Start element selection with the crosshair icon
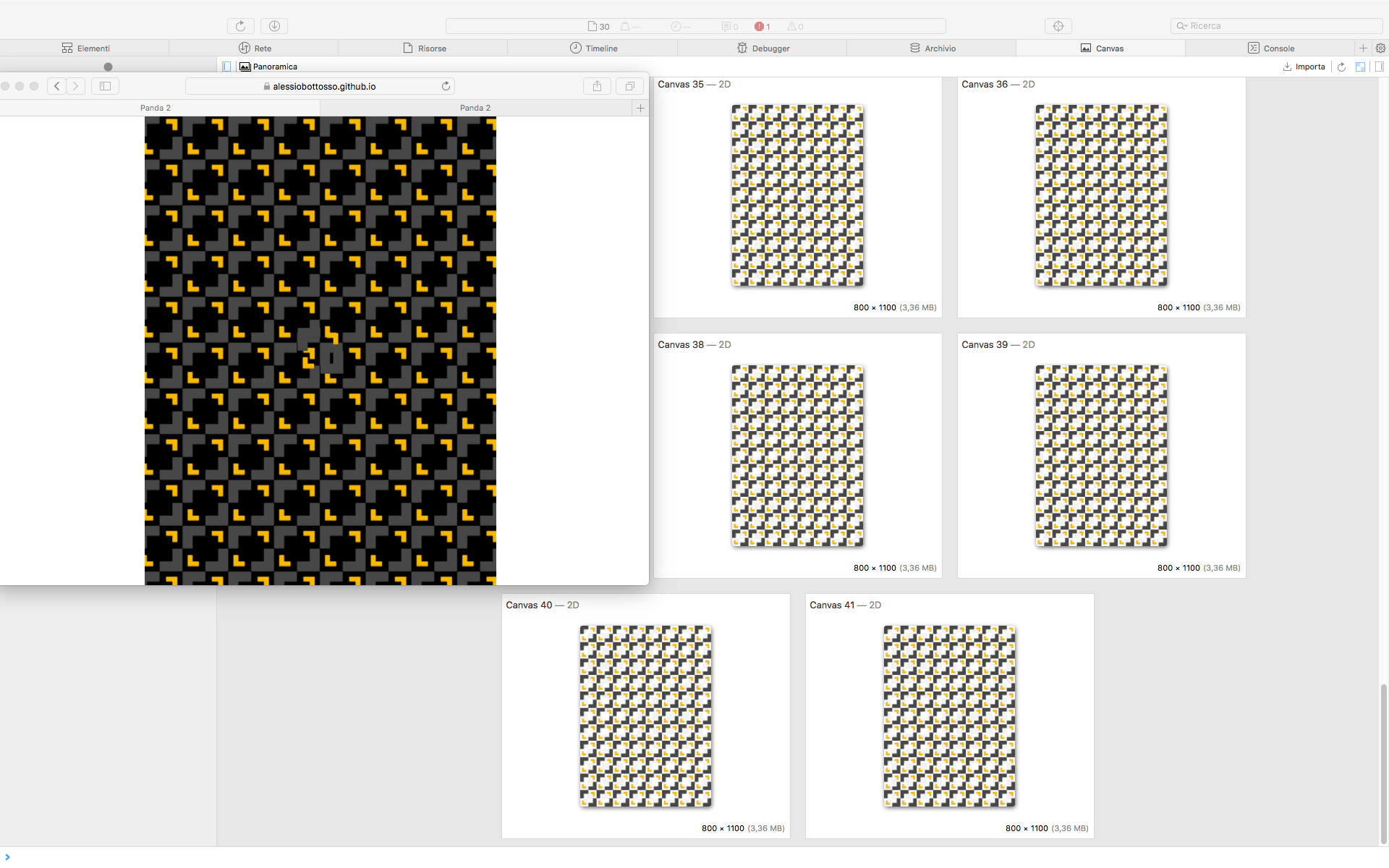 click(x=1058, y=26)
